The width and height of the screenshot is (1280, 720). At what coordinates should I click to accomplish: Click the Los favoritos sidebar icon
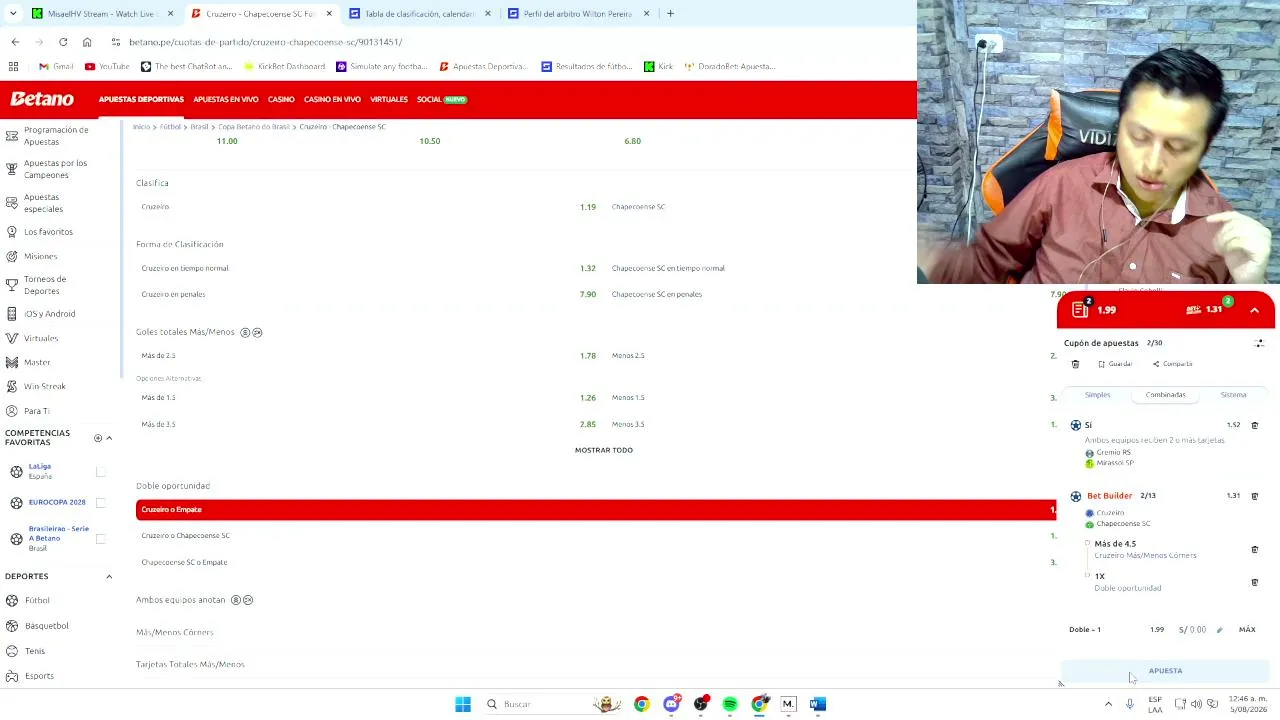click(x=12, y=232)
